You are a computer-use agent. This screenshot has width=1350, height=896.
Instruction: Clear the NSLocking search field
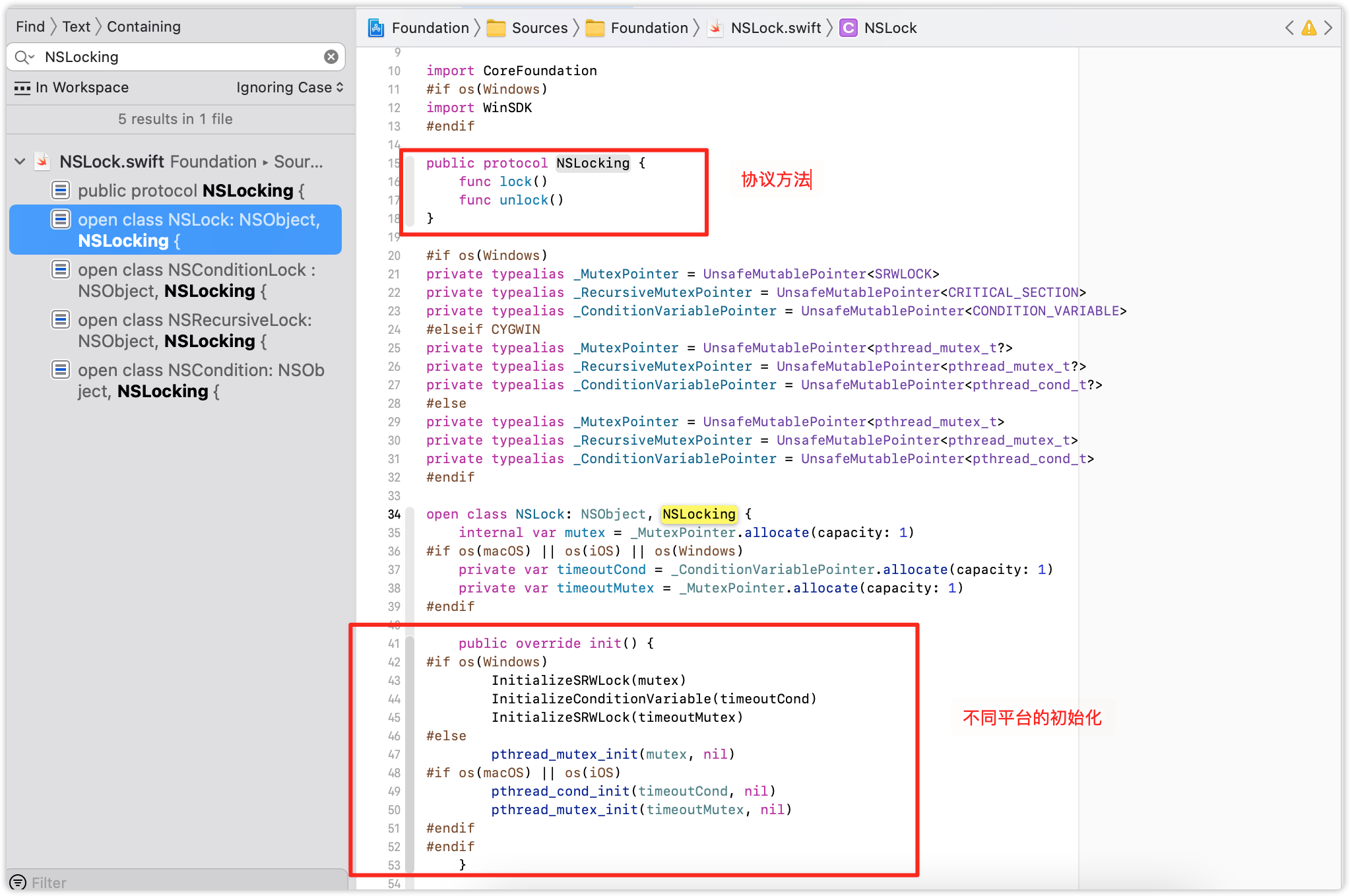coord(331,57)
